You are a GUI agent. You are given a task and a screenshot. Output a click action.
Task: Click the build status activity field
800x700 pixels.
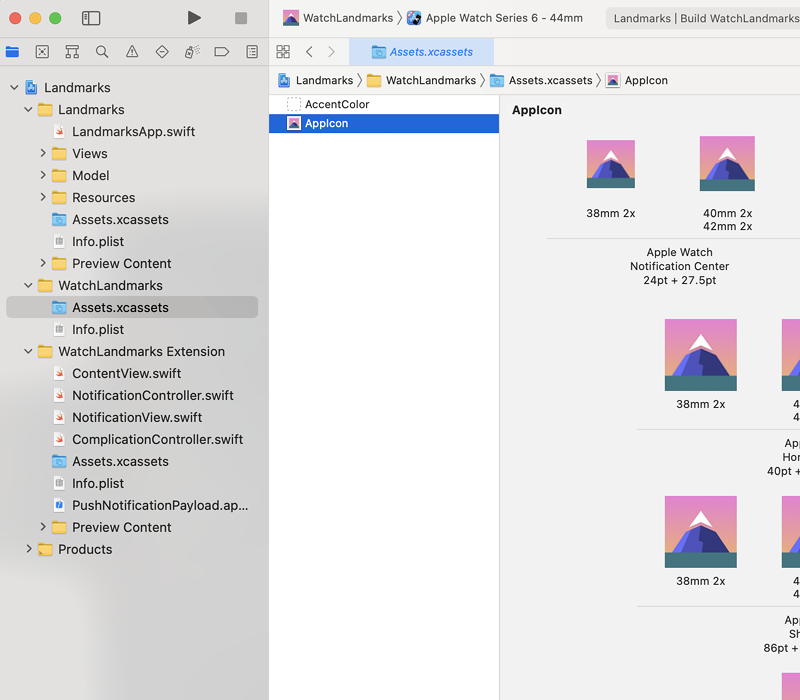(703, 18)
